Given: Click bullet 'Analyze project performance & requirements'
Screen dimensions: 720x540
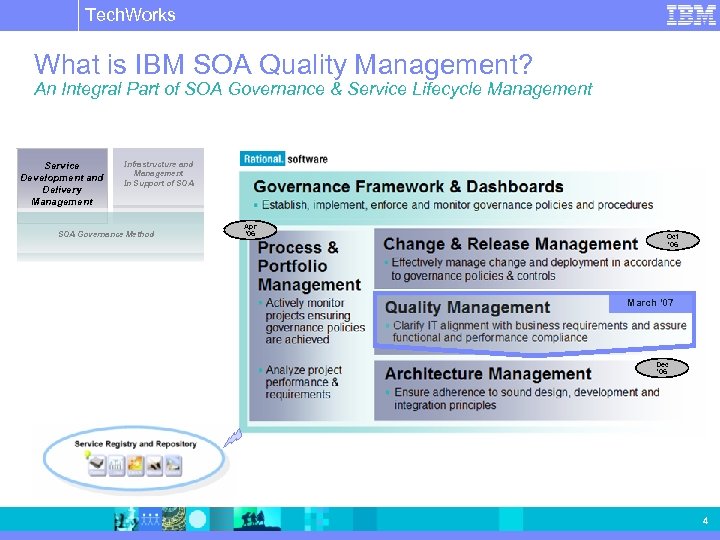Looking at the screenshot, I should [x=301, y=382].
